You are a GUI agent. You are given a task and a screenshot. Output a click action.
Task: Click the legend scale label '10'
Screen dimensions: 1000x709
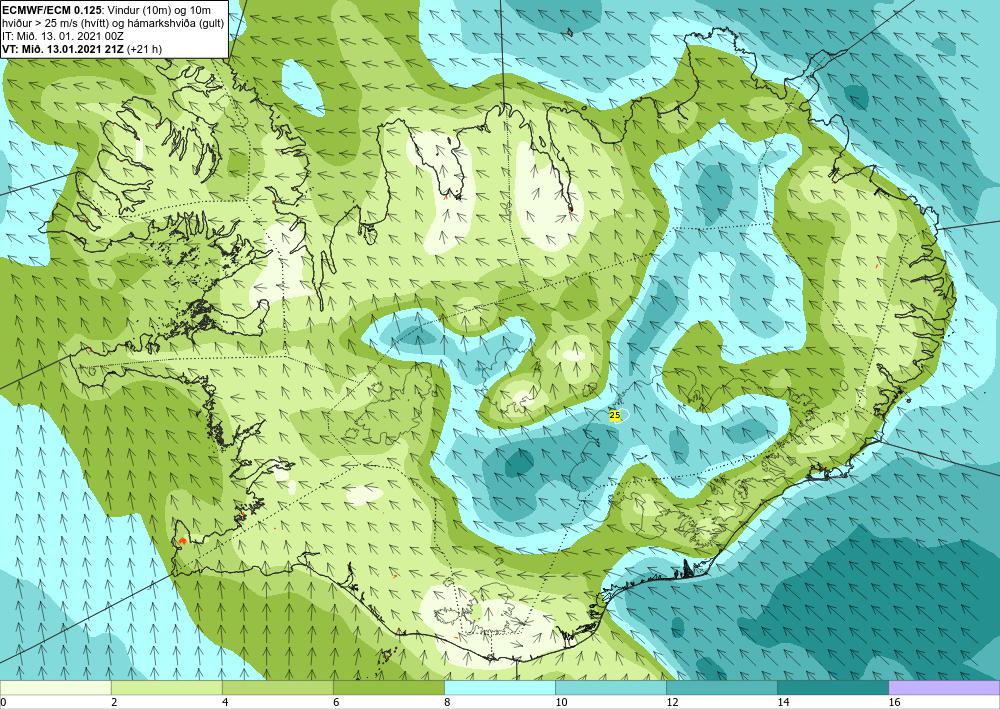coord(562,702)
